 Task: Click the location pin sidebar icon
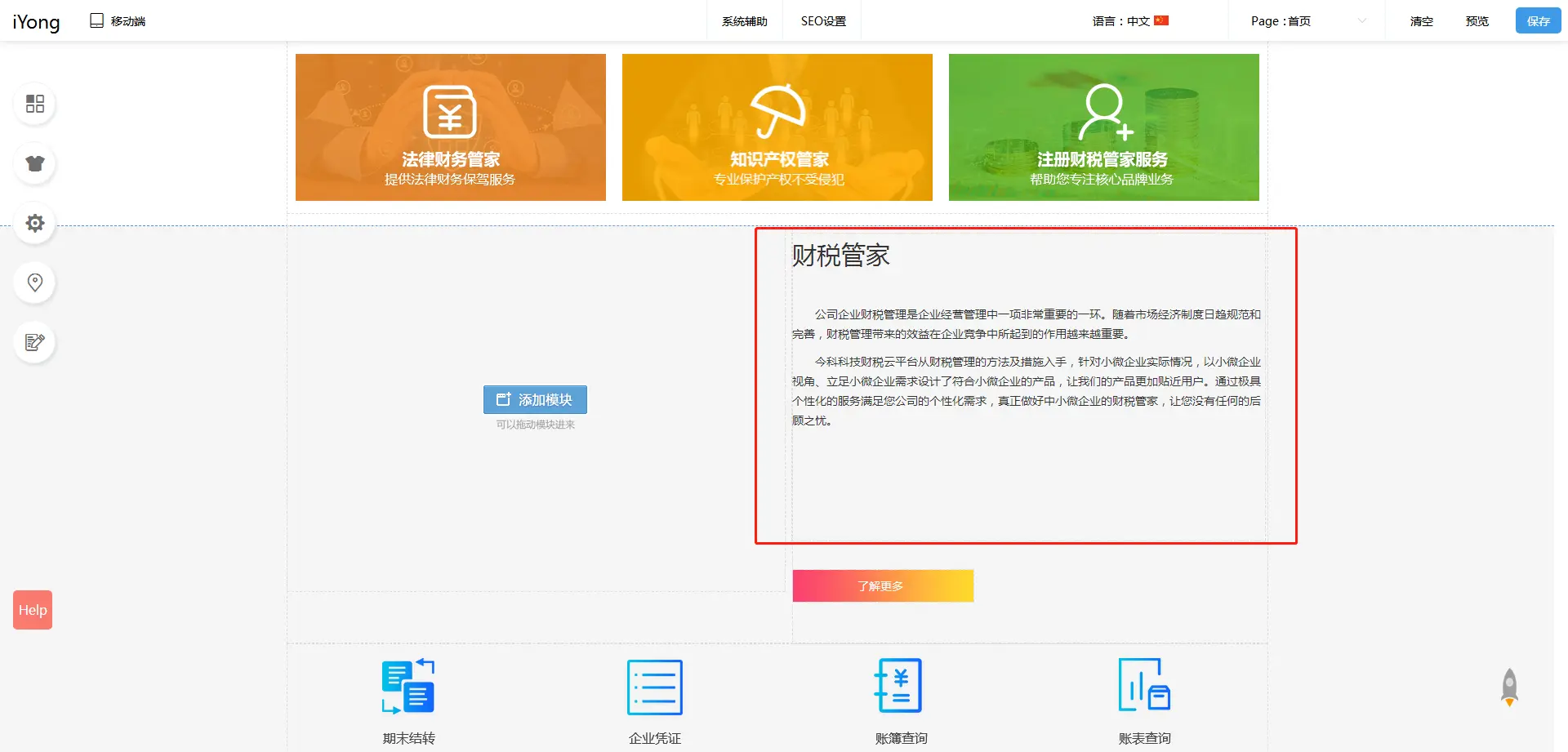pyautogui.click(x=34, y=283)
